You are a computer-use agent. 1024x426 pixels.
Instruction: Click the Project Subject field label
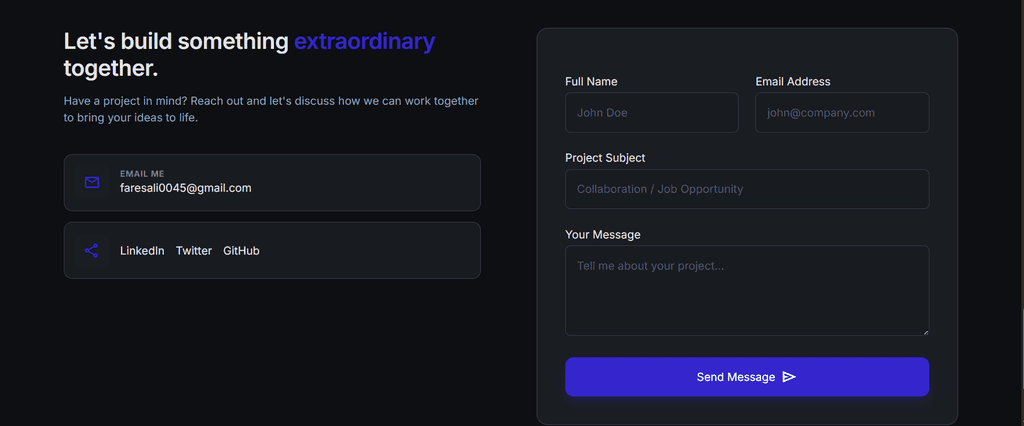point(605,158)
